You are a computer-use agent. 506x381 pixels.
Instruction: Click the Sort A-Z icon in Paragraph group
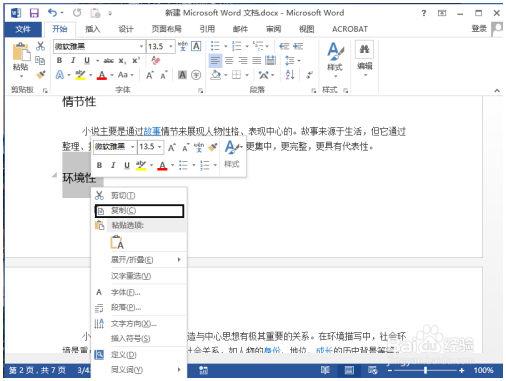pos(290,75)
